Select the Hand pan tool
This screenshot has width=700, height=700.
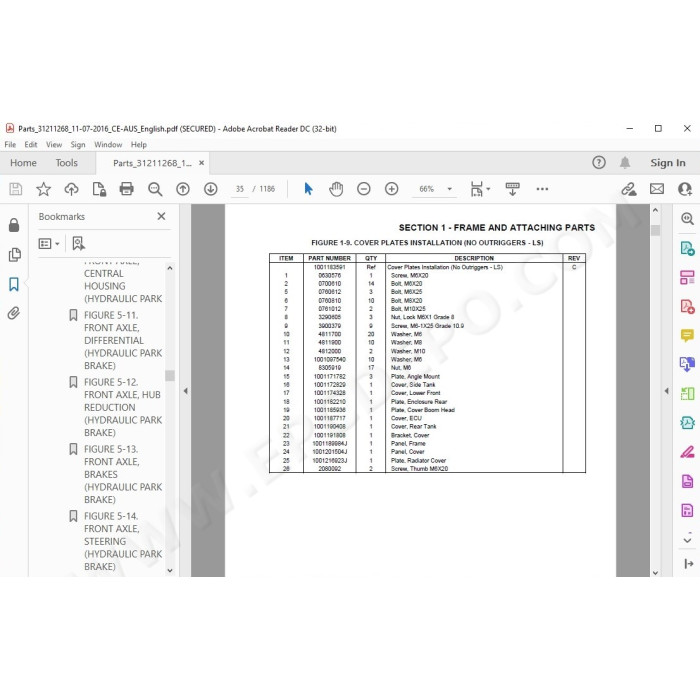pyautogui.click(x=336, y=189)
